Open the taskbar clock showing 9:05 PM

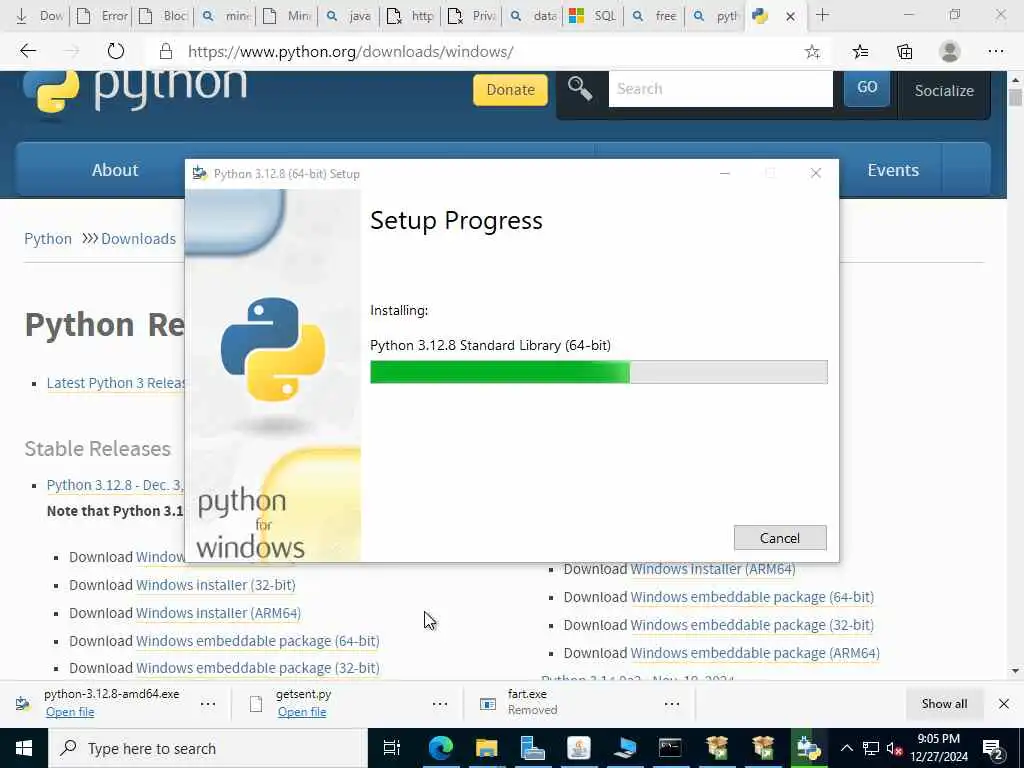(938, 748)
